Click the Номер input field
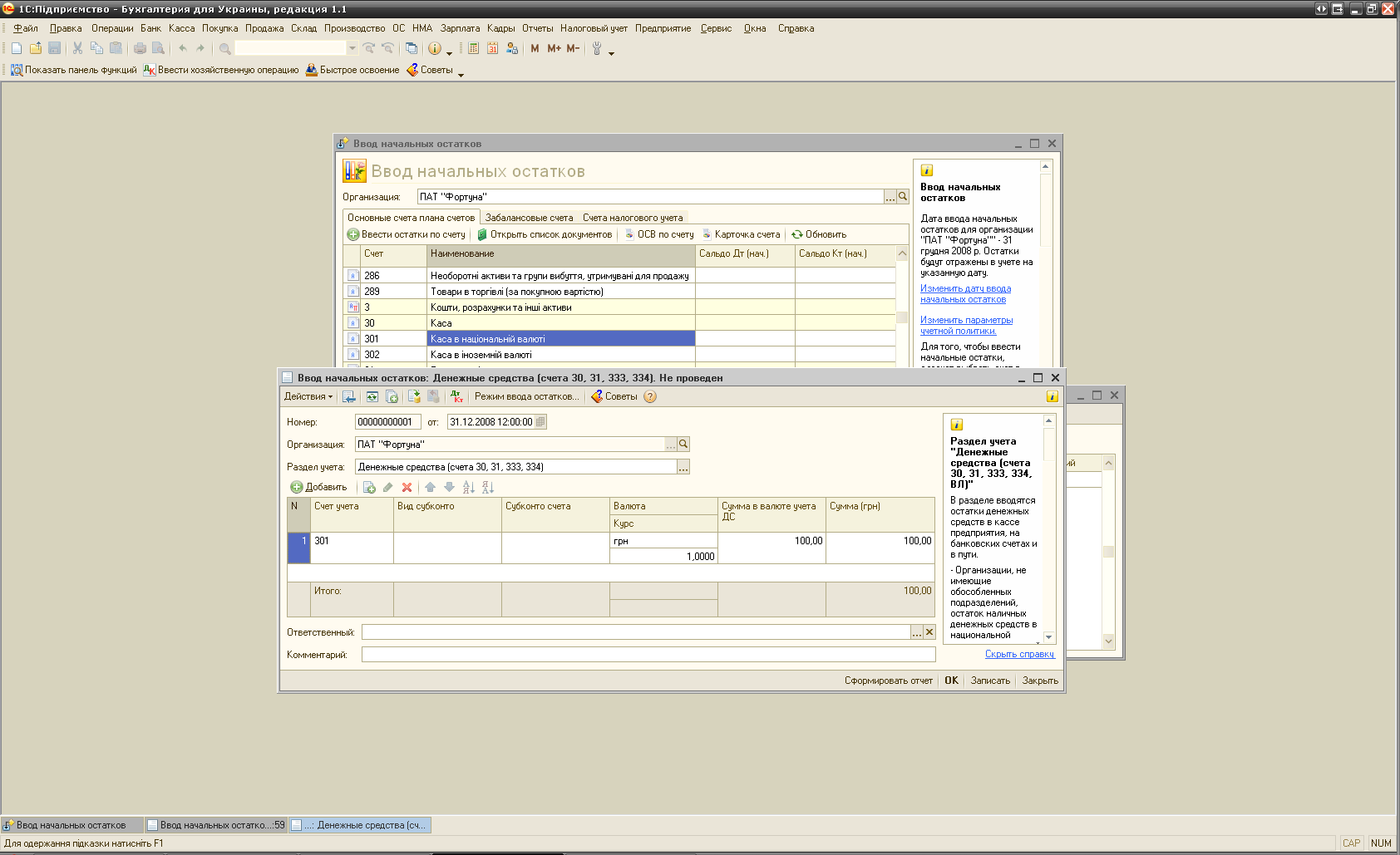The width and height of the screenshot is (1400, 855). (387, 422)
